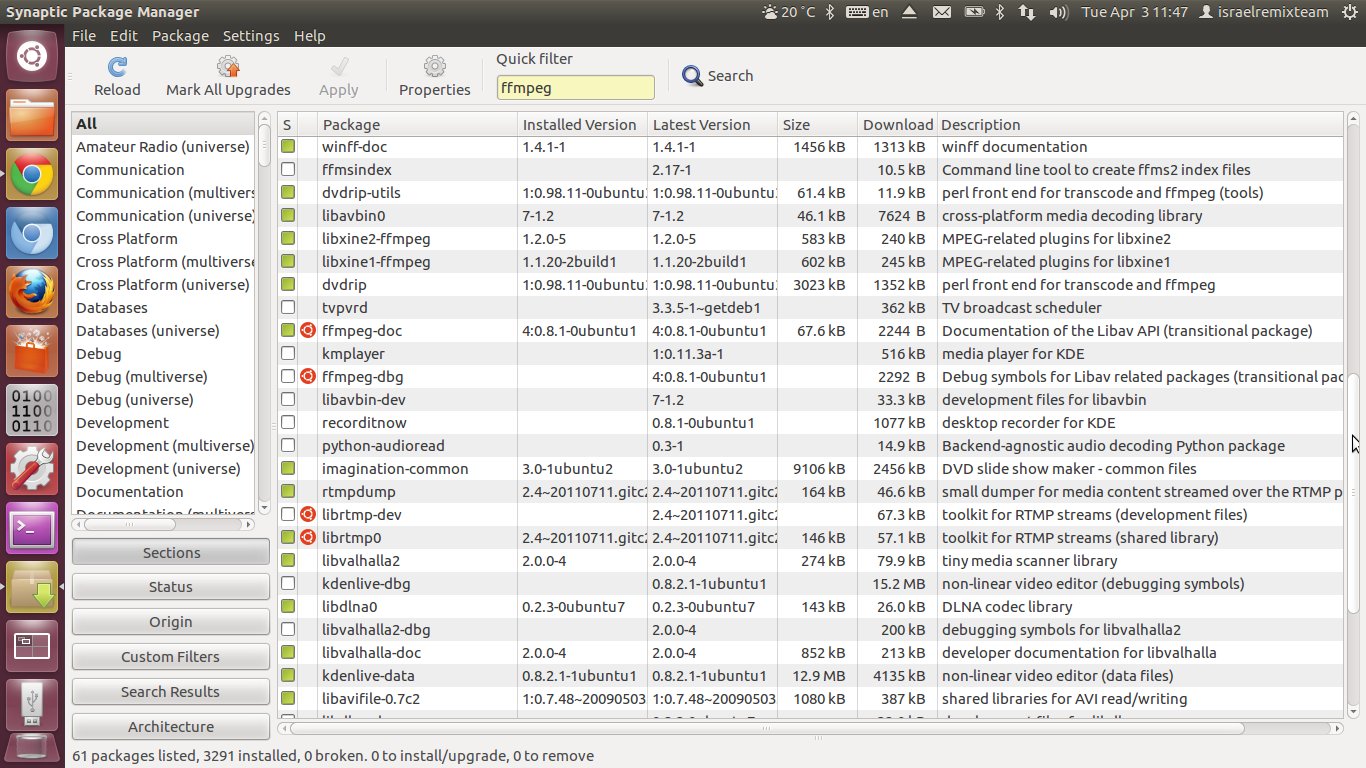Open the File menu
The height and width of the screenshot is (768, 1366).
84,35
